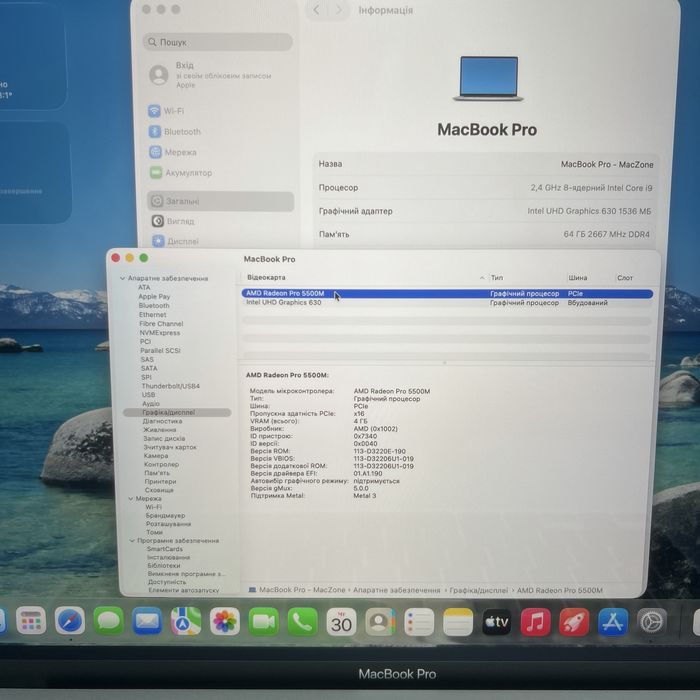This screenshot has width=700, height=700.
Task: Open Вигляд in Settings sidebar
Action: (173, 221)
